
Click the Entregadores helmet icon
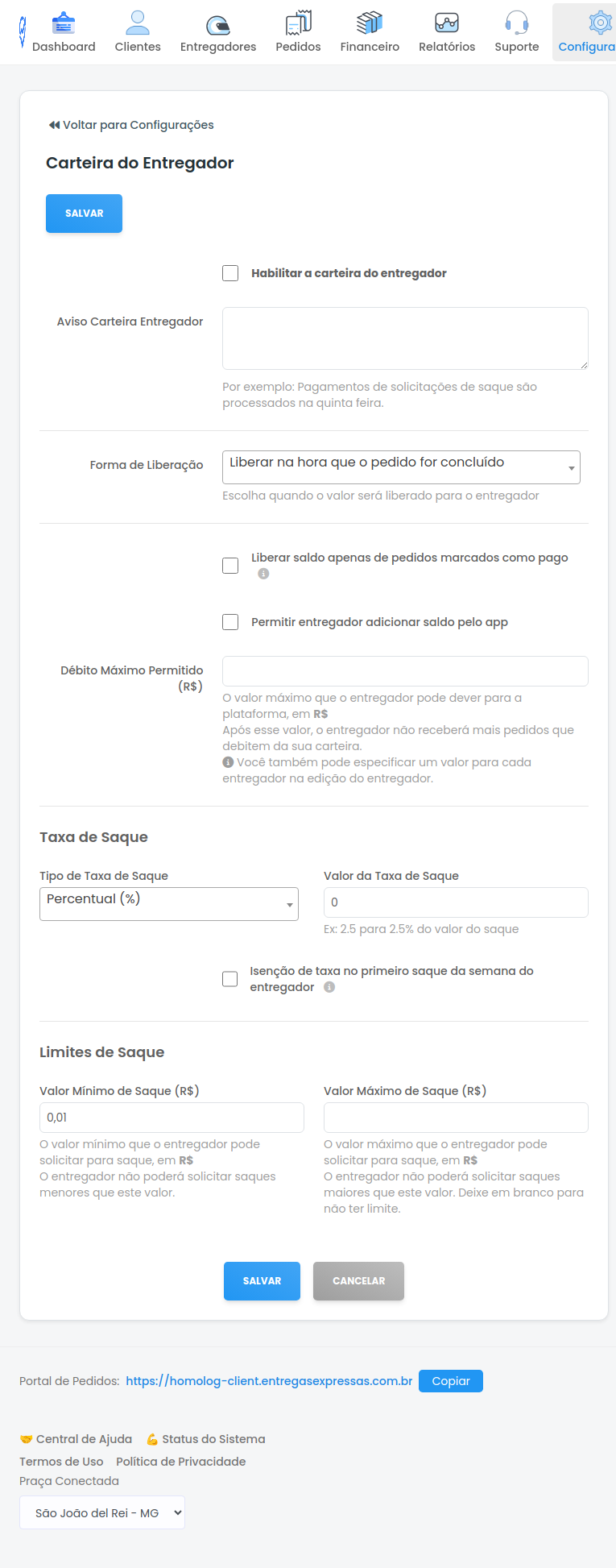click(x=217, y=24)
